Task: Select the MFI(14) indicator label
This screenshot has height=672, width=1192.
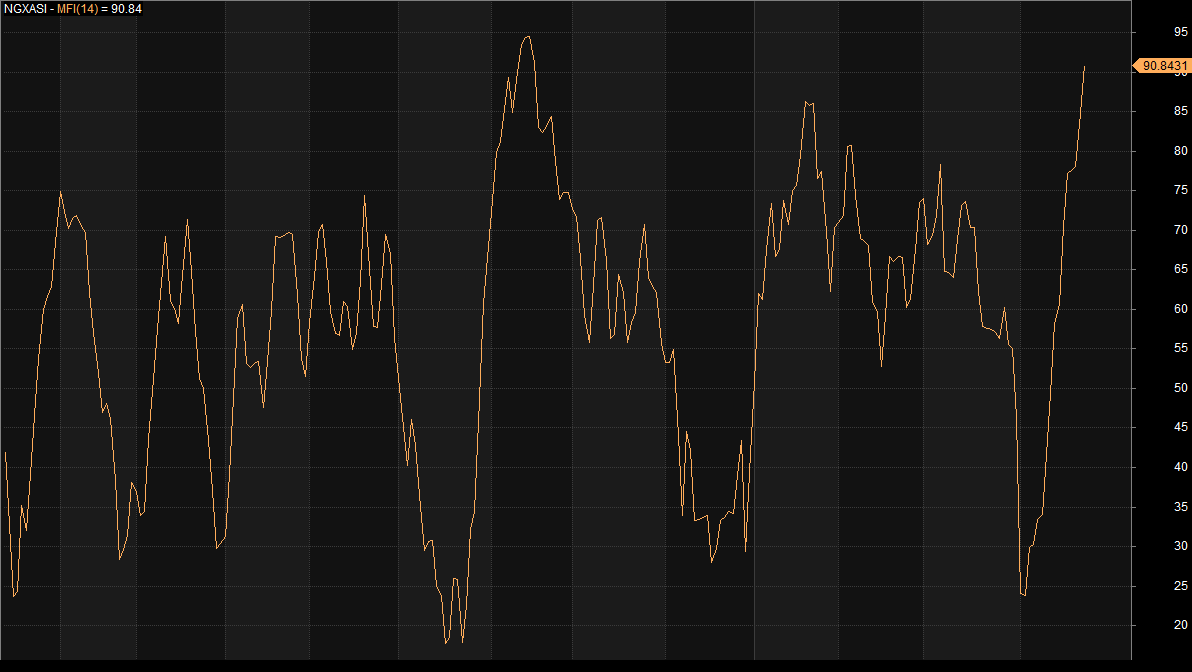Action: pyautogui.click(x=78, y=9)
